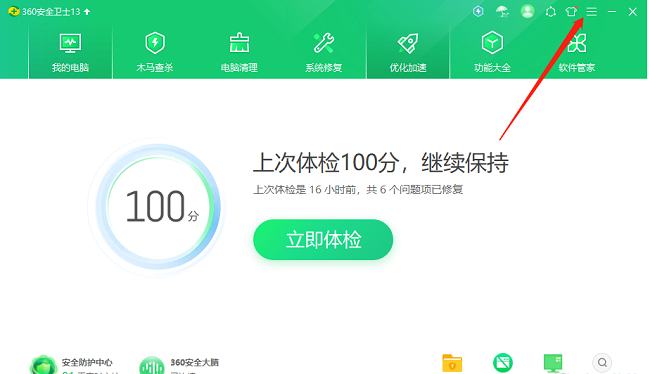Click the 360安全大脑 label
This screenshot has height=374, width=650.
pyautogui.click(x=194, y=362)
